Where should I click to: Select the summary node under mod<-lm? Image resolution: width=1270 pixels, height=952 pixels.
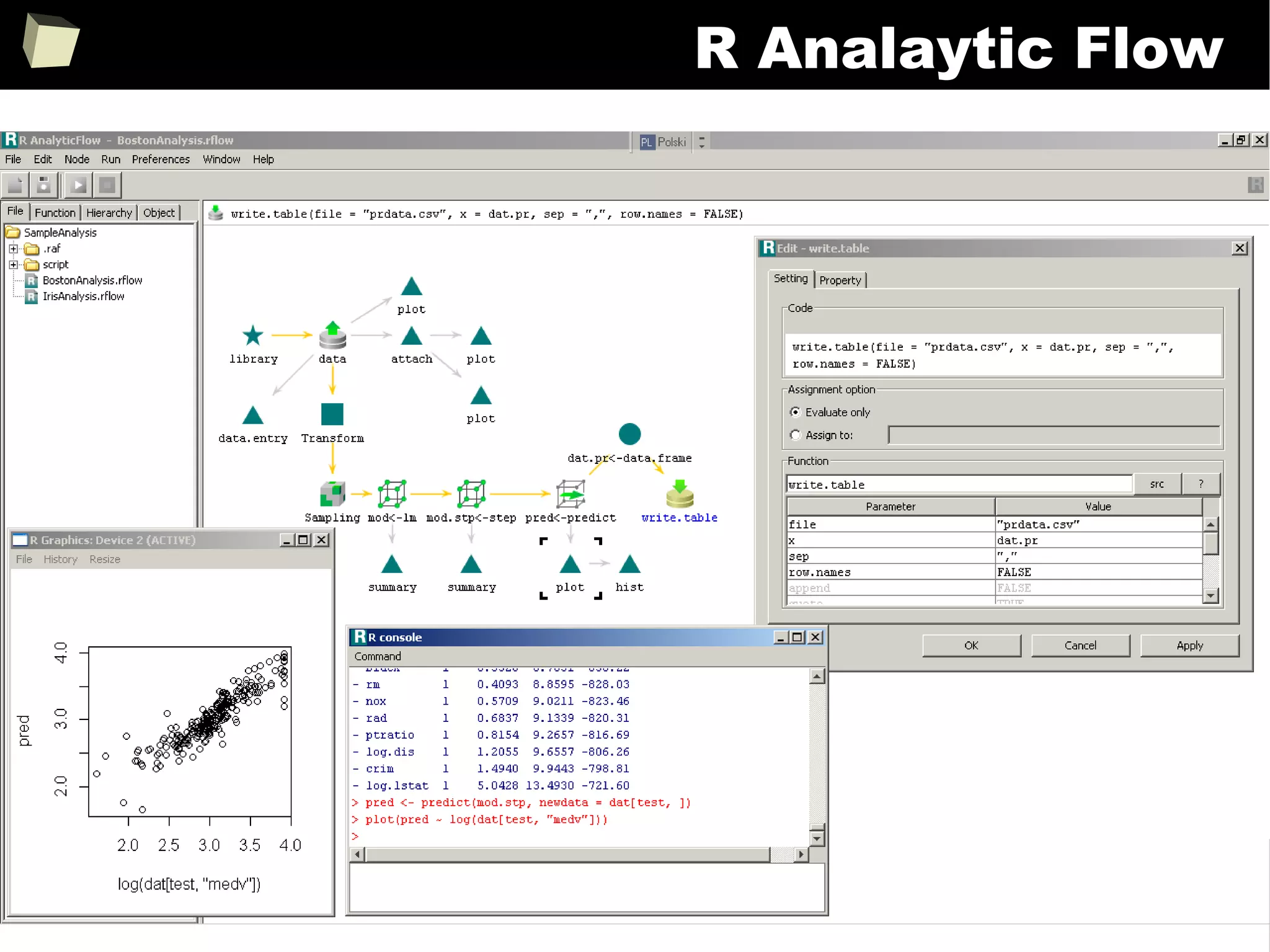click(392, 564)
